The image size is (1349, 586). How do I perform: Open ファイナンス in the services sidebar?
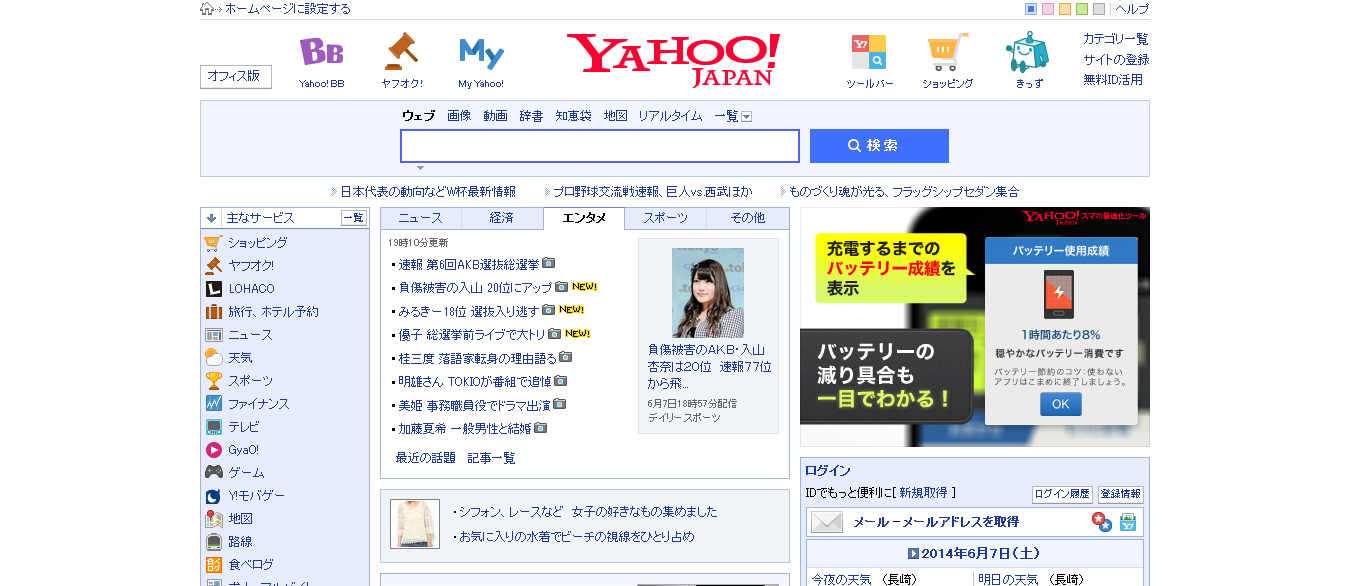[258, 404]
